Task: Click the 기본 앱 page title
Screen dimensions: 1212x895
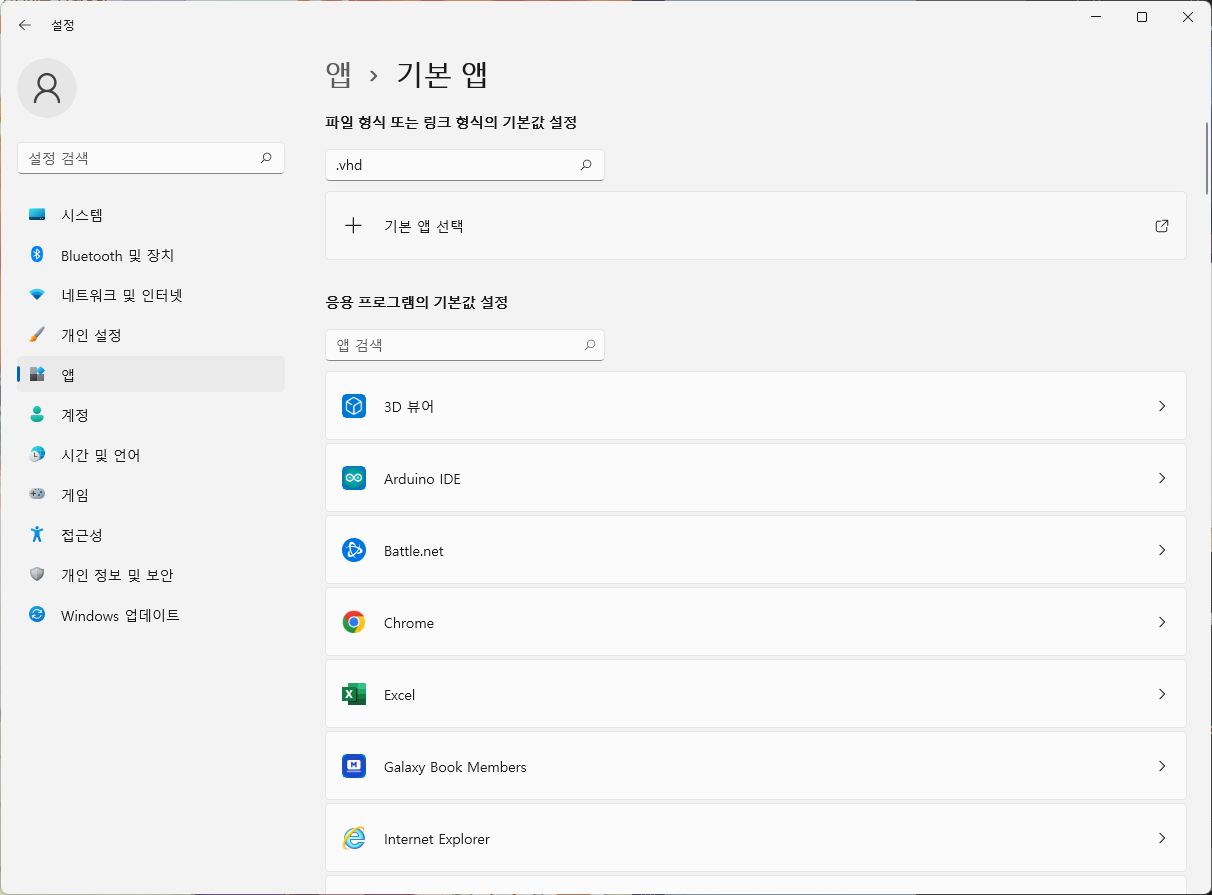Action: (442, 75)
